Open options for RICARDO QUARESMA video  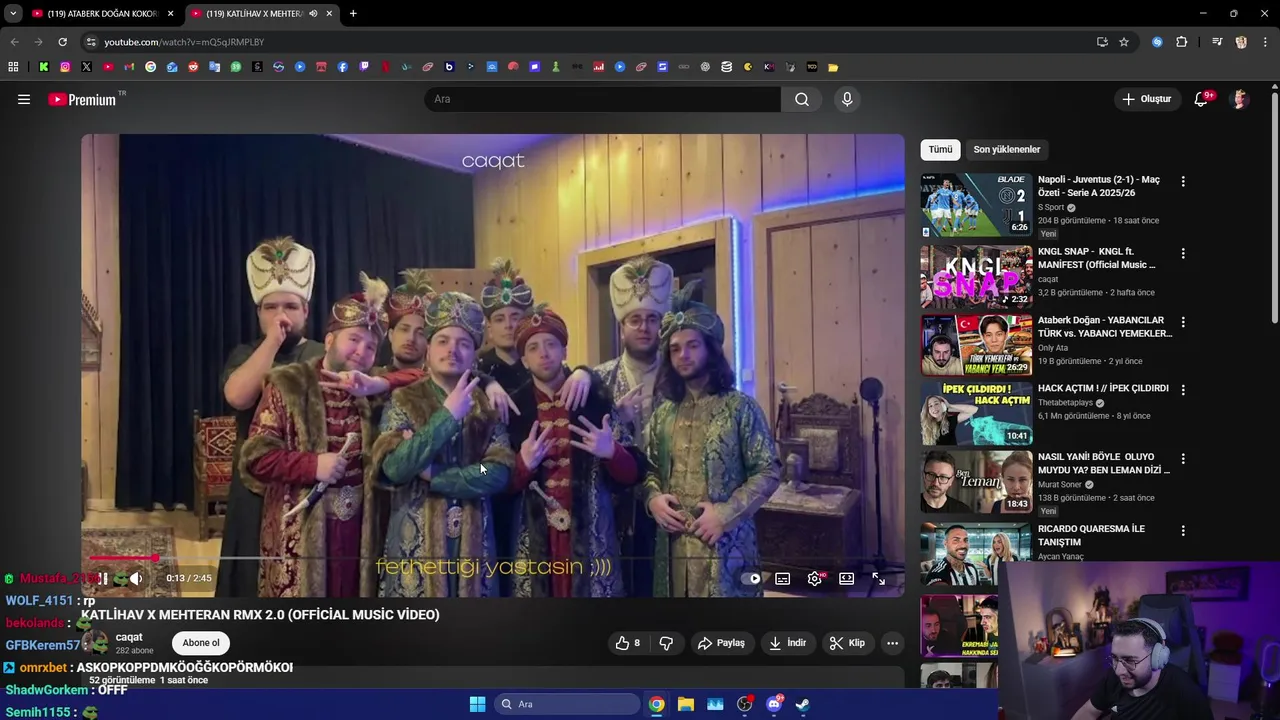coord(1183,531)
